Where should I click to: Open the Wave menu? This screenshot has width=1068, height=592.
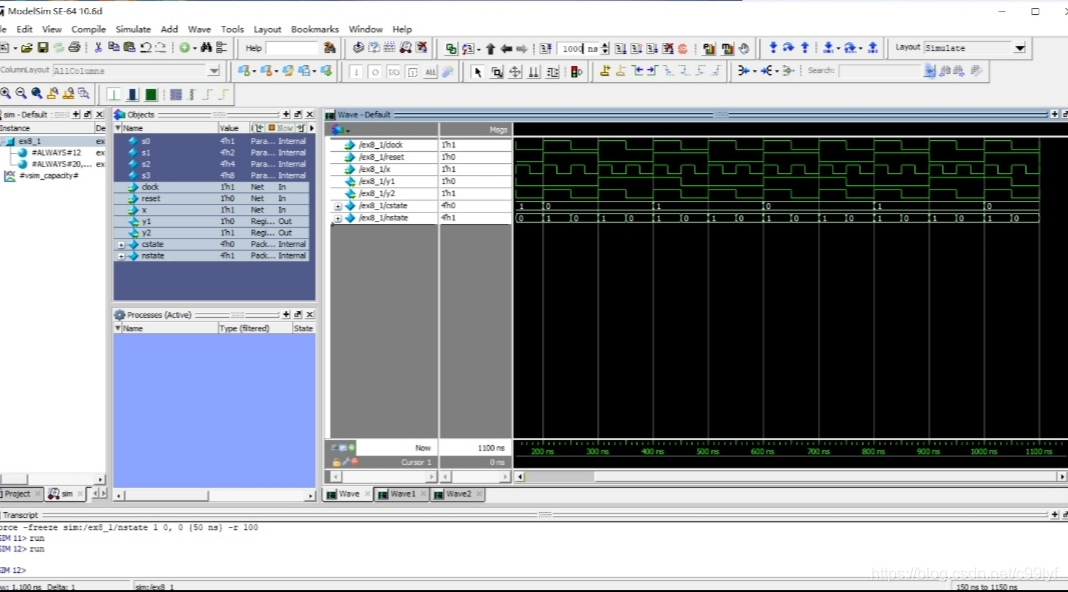[199, 29]
